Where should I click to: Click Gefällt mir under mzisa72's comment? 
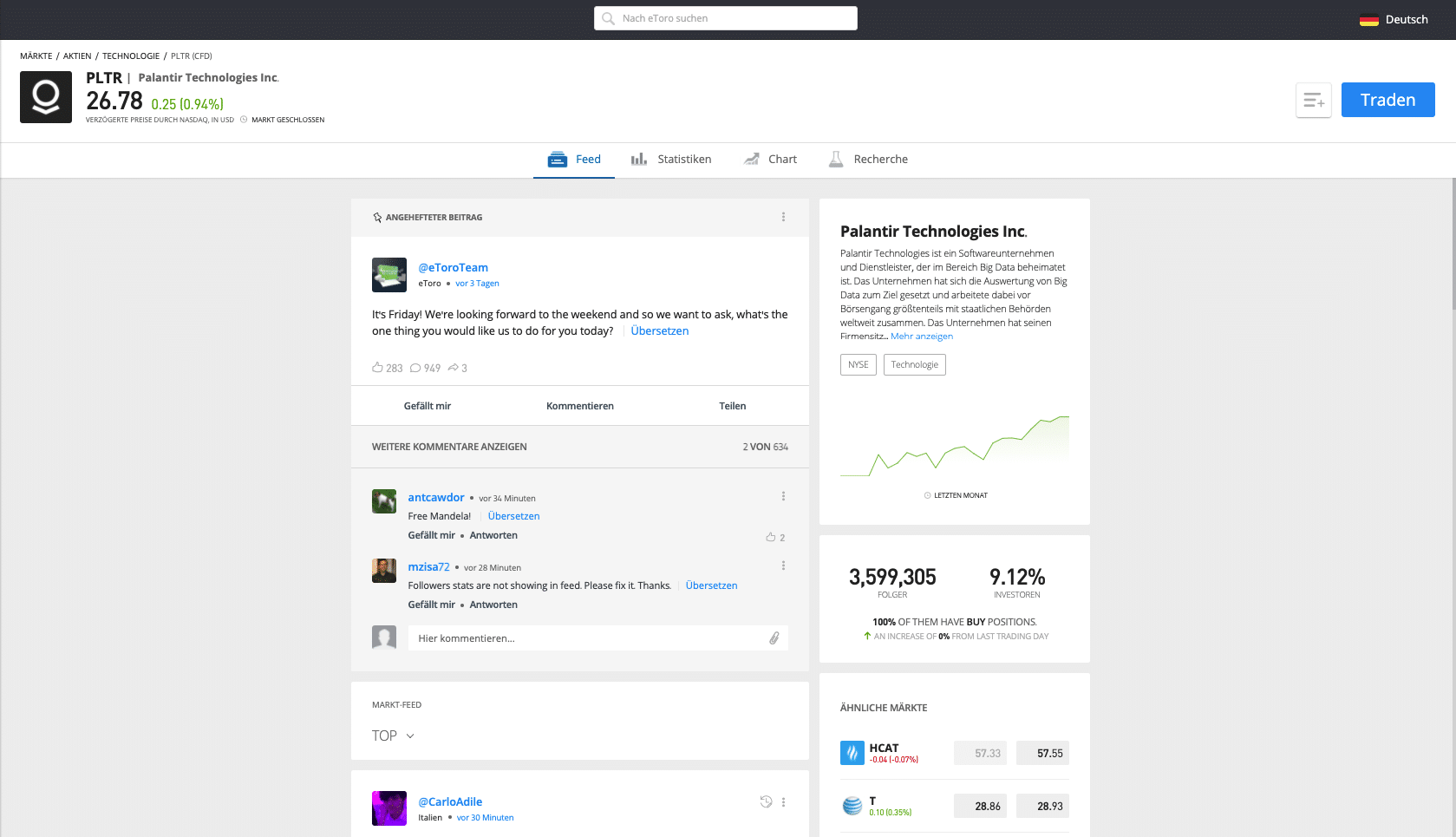pyautogui.click(x=432, y=605)
